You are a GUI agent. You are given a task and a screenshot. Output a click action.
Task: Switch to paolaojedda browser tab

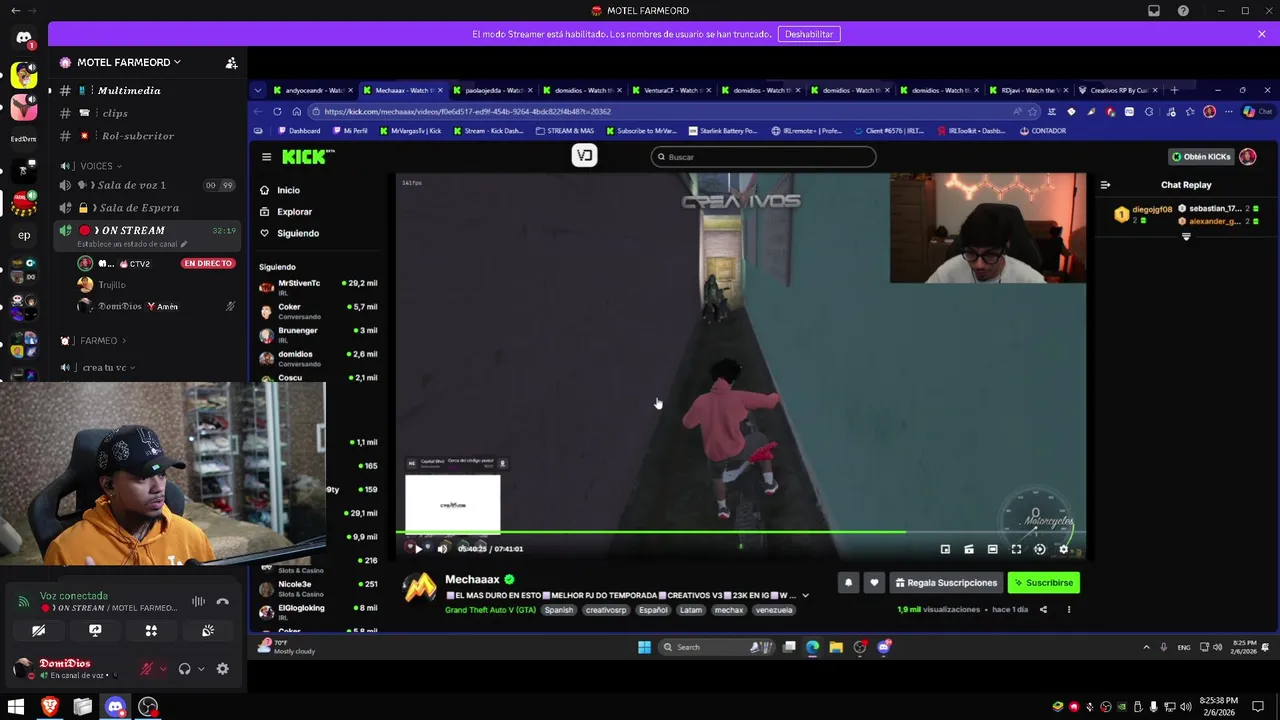click(492, 90)
